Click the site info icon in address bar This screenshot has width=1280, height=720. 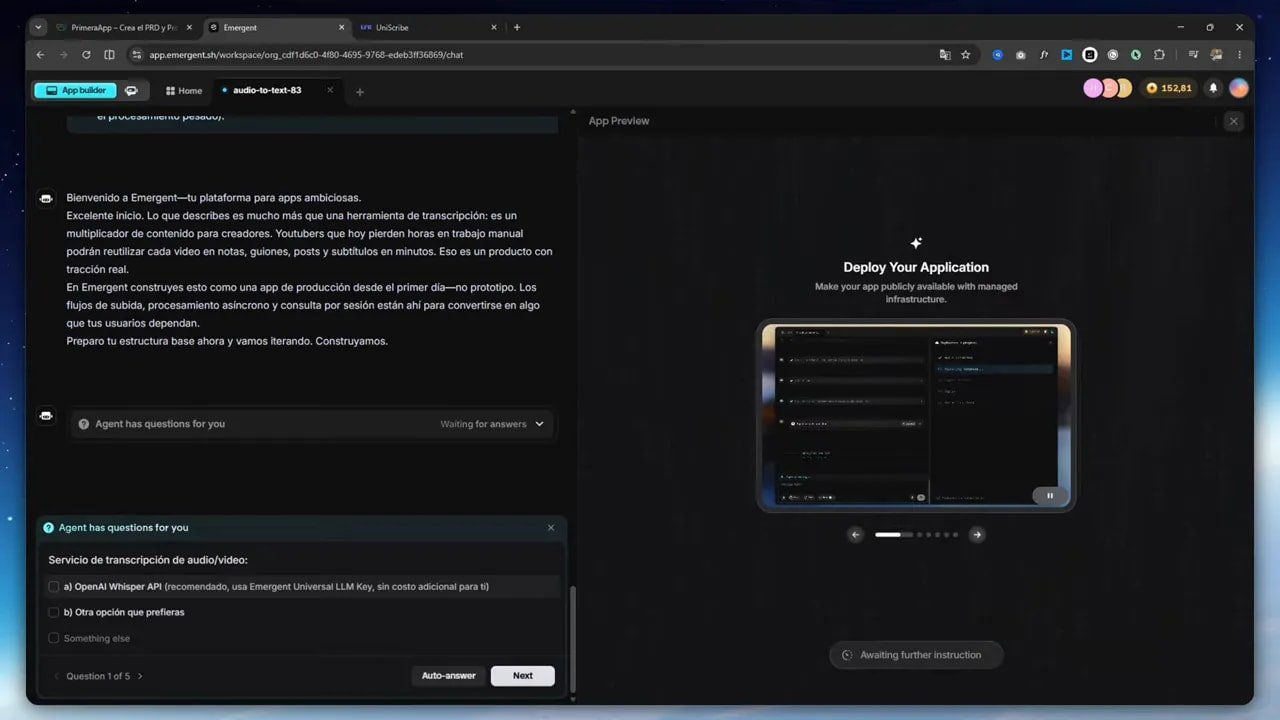tap(137, 55)
